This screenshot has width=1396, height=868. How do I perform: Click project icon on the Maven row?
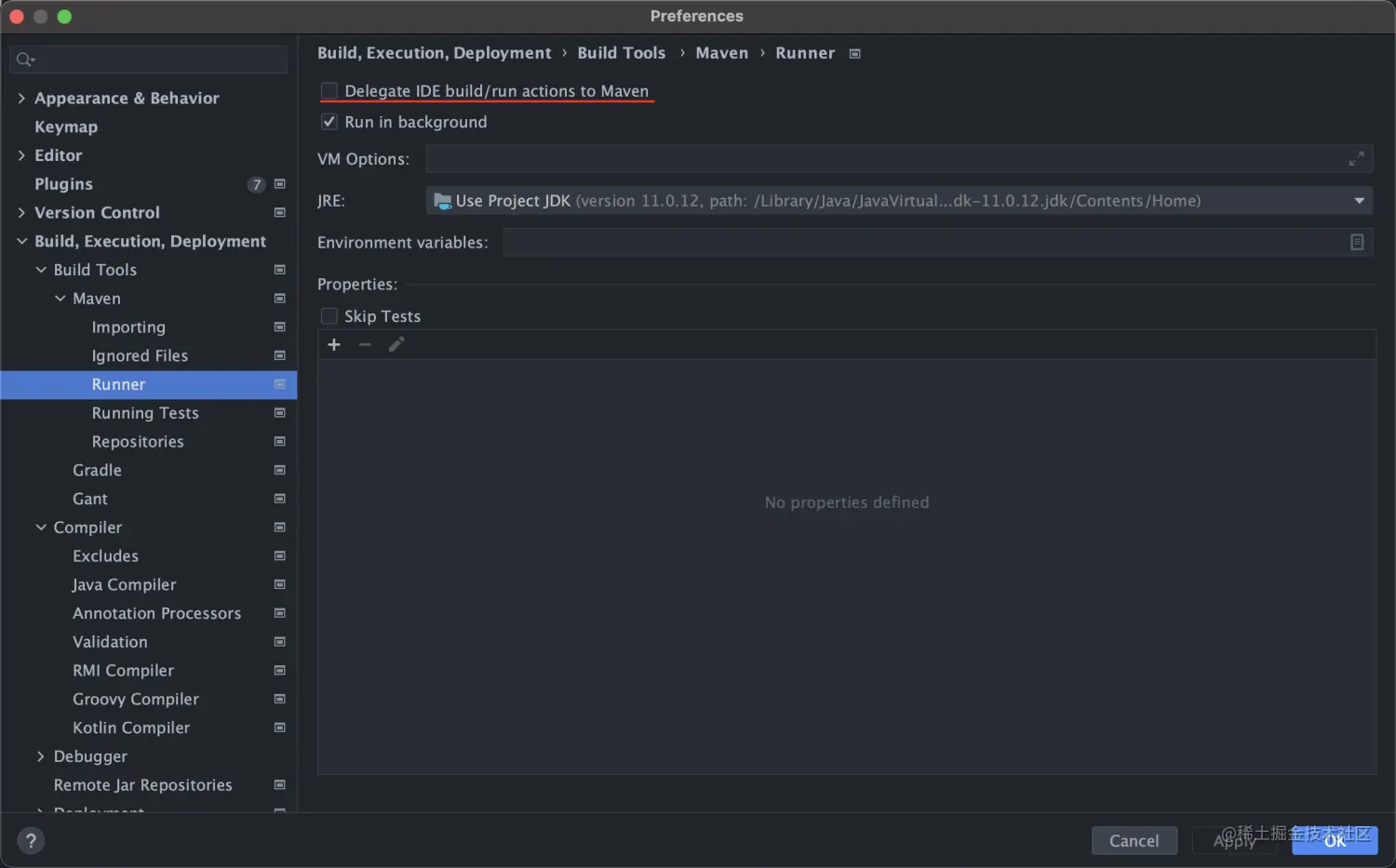pyautogui.click(x=279, y=299)
